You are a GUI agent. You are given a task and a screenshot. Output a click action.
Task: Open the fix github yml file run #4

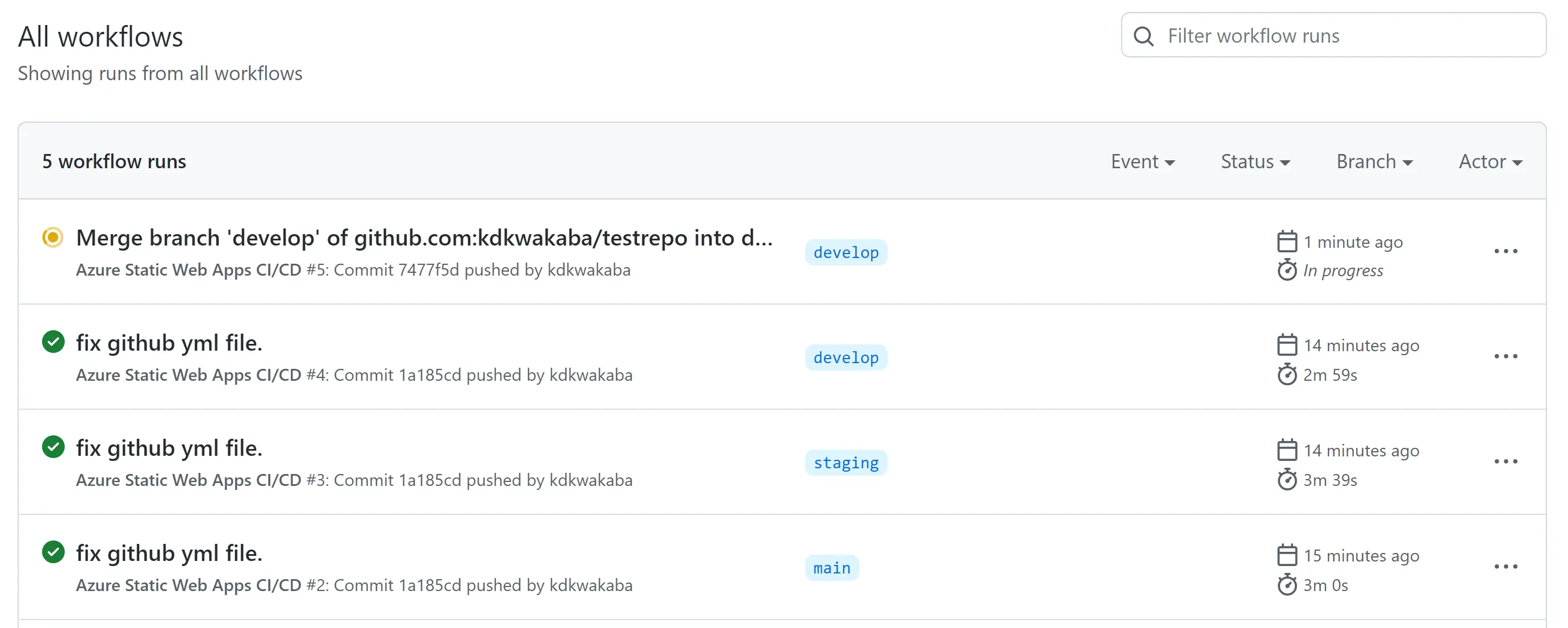(x=169, y=343)
